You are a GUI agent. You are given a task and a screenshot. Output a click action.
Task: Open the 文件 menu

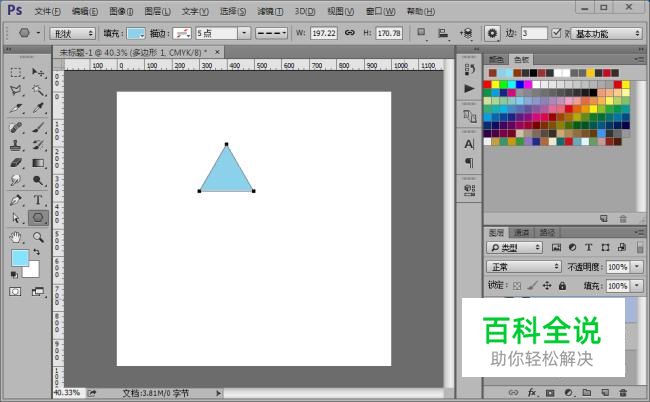pyautogui.click(x=47, y=12)
